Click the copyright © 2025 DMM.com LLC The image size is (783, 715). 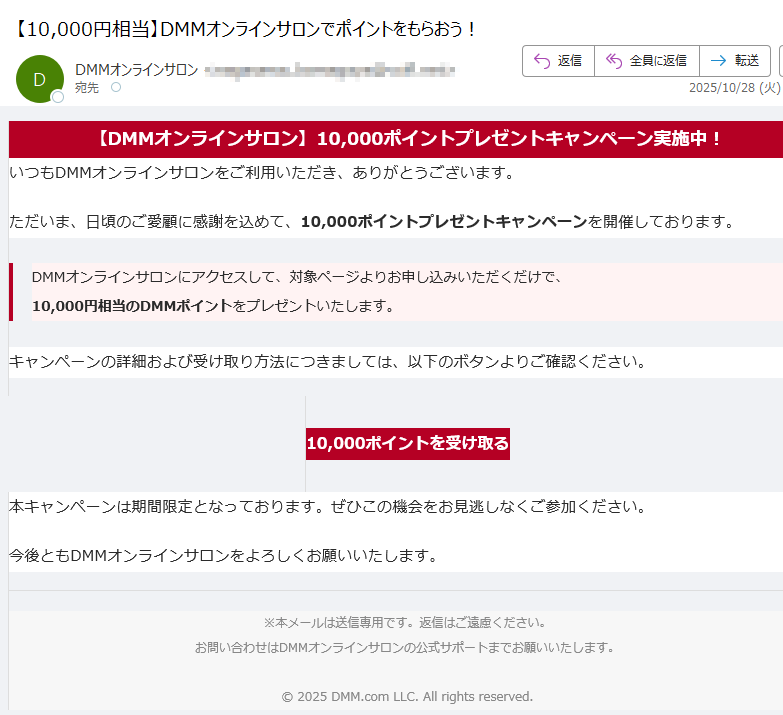tap(407, 697)
